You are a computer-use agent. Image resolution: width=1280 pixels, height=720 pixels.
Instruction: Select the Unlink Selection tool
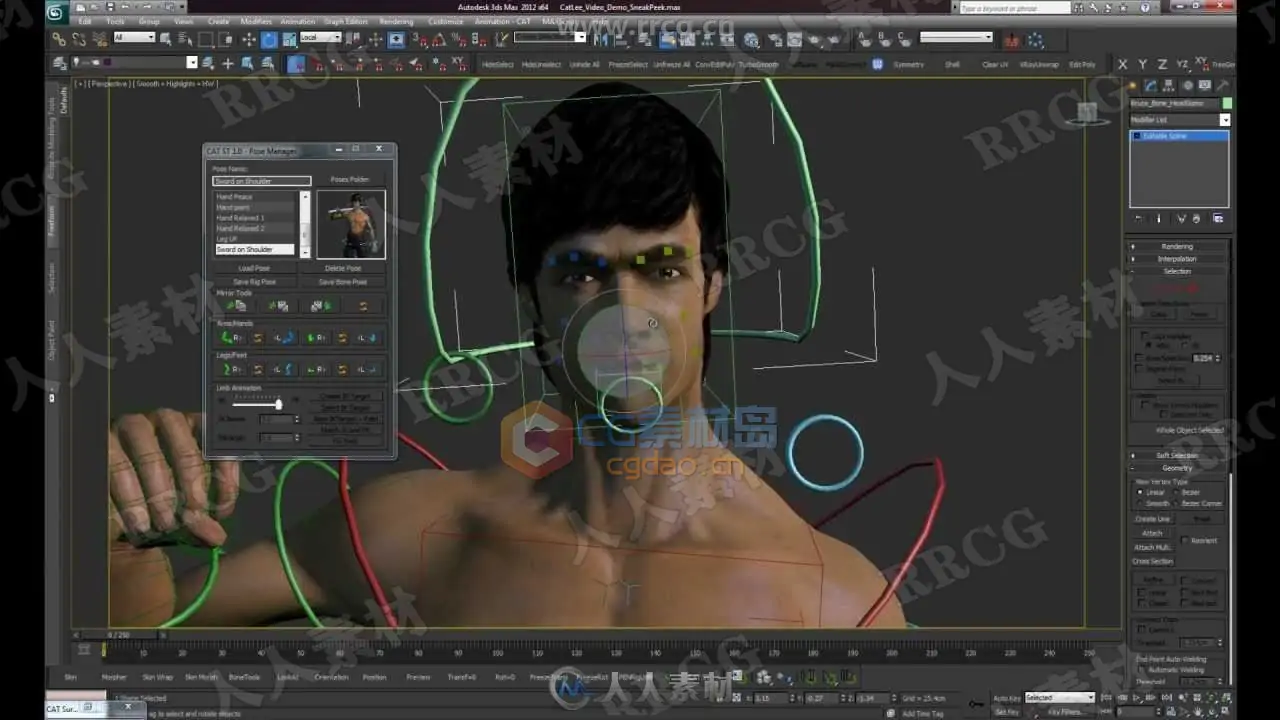79,39
